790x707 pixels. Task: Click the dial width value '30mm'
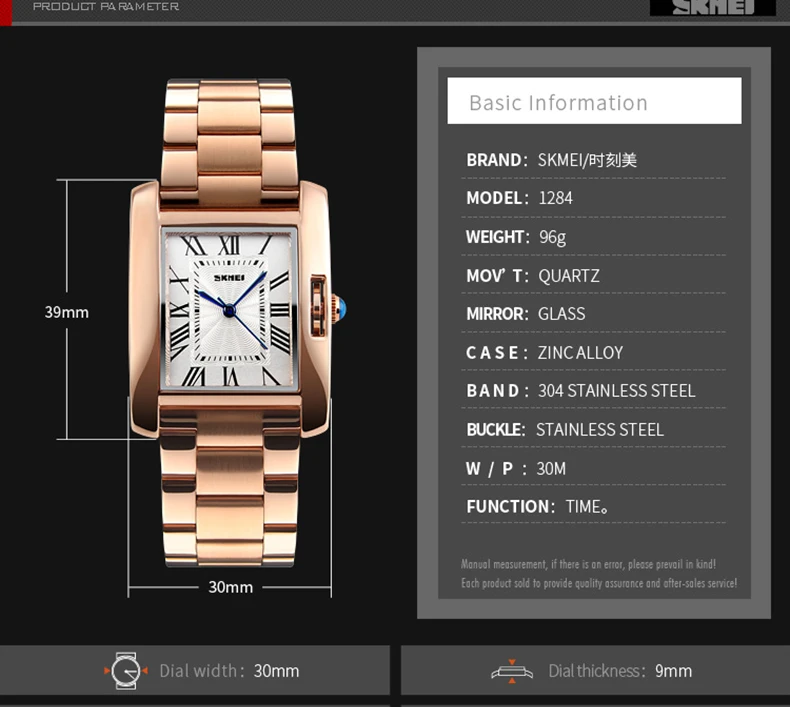coord(277,671)
